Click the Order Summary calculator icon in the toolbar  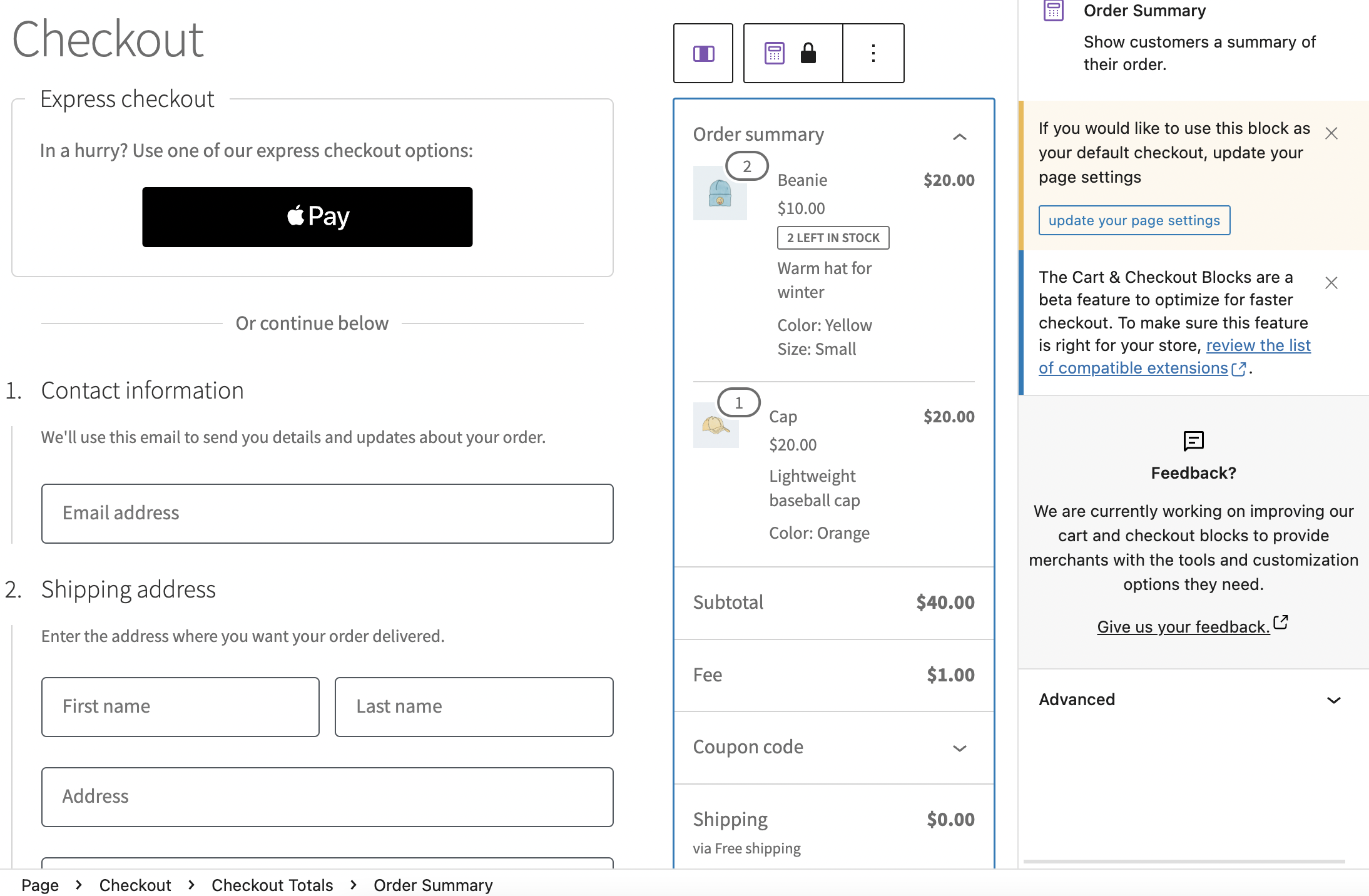[x=775, y=53]
